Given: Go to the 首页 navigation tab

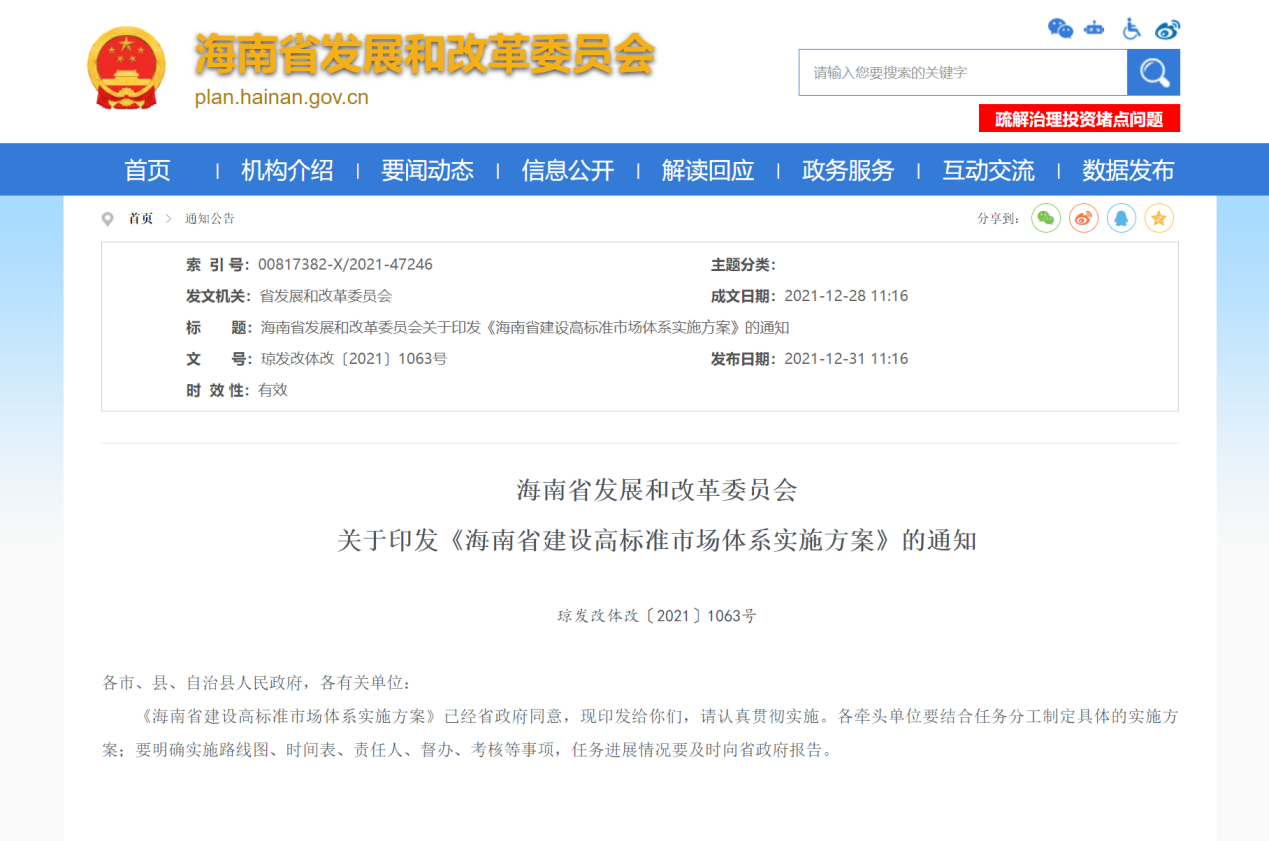Looking at the screenshot, I should pyautogui.click(x=147, y=171).
